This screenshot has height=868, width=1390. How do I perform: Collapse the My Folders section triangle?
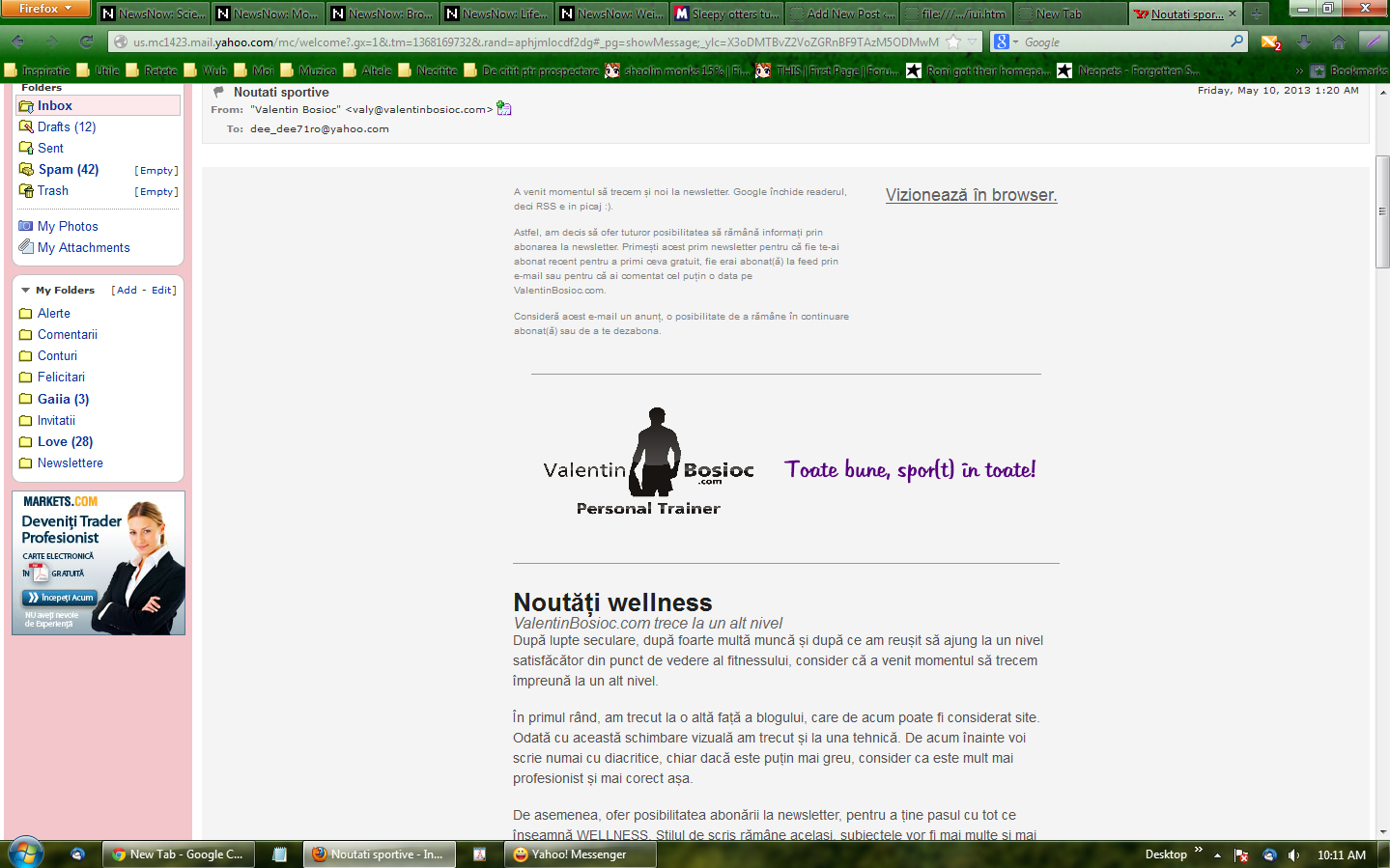point(25,290)
